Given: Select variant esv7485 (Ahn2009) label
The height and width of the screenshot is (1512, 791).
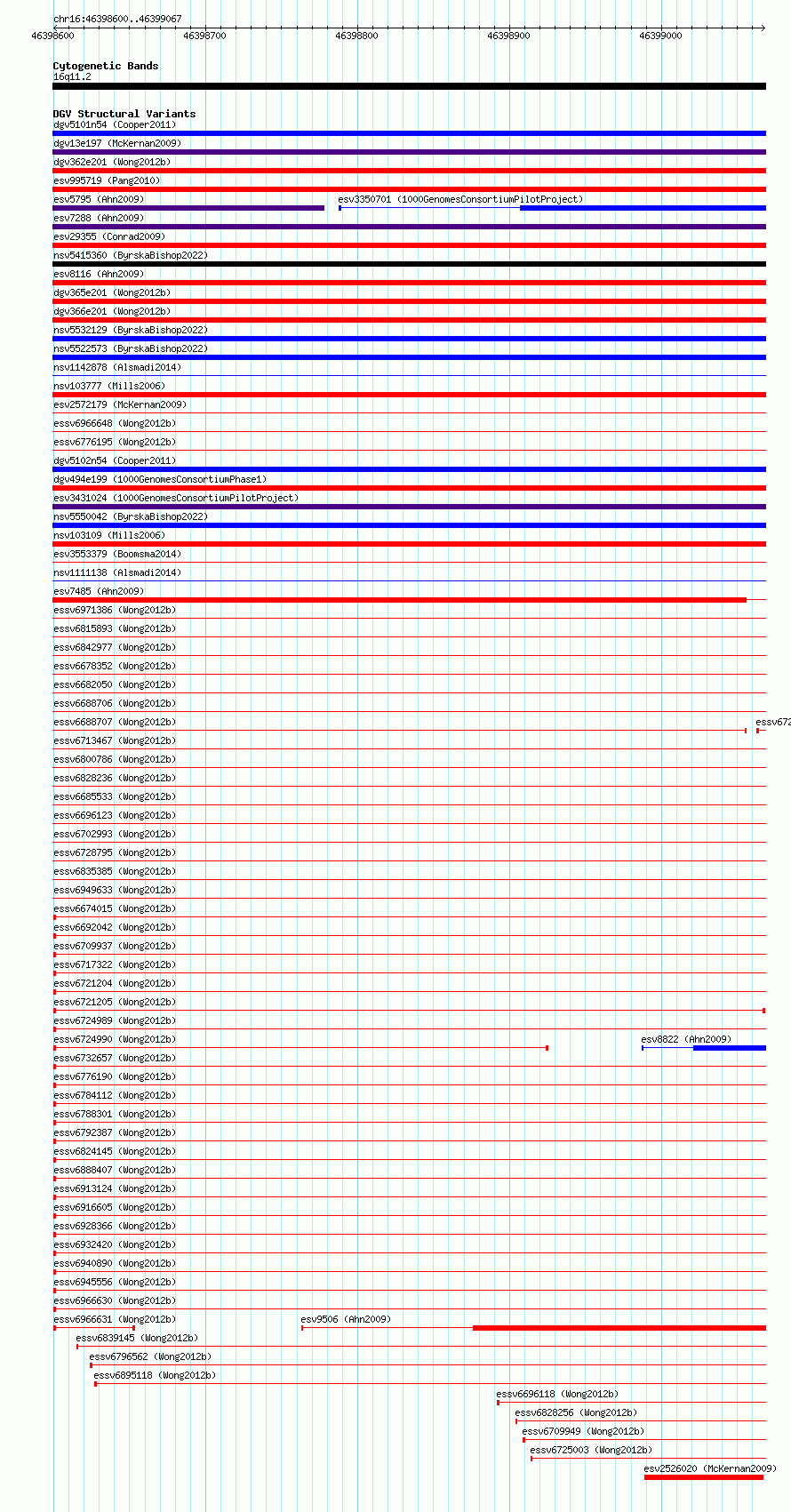Looking at the screenshot, I should tap(99, 591).
